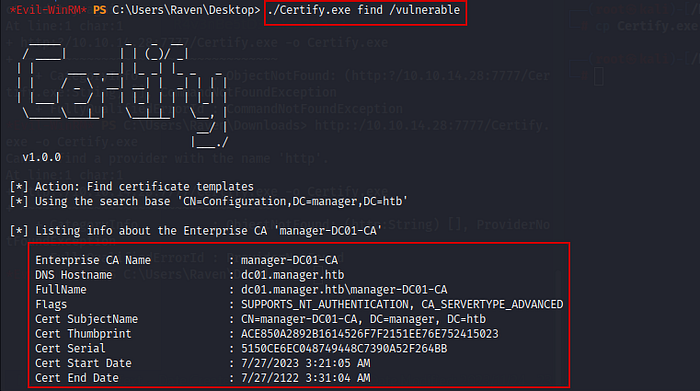This screenshot has height=391, width=700.
Task: Click the start date '7/27/2023 3:21:05 AM'
Action: pyautogui.click(x=305, y=363)
